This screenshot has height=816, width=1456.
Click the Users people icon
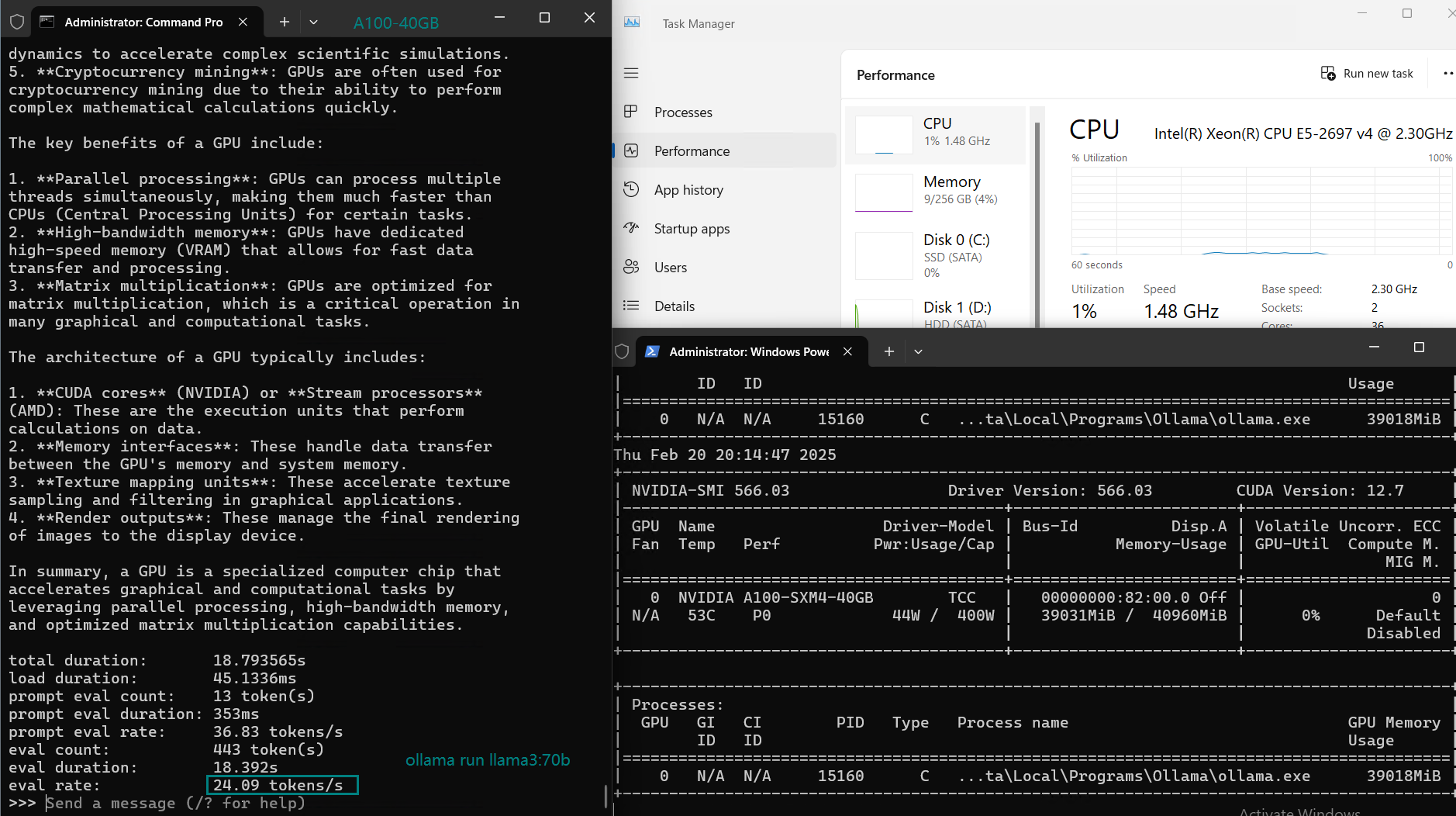[x=631, y=267]
